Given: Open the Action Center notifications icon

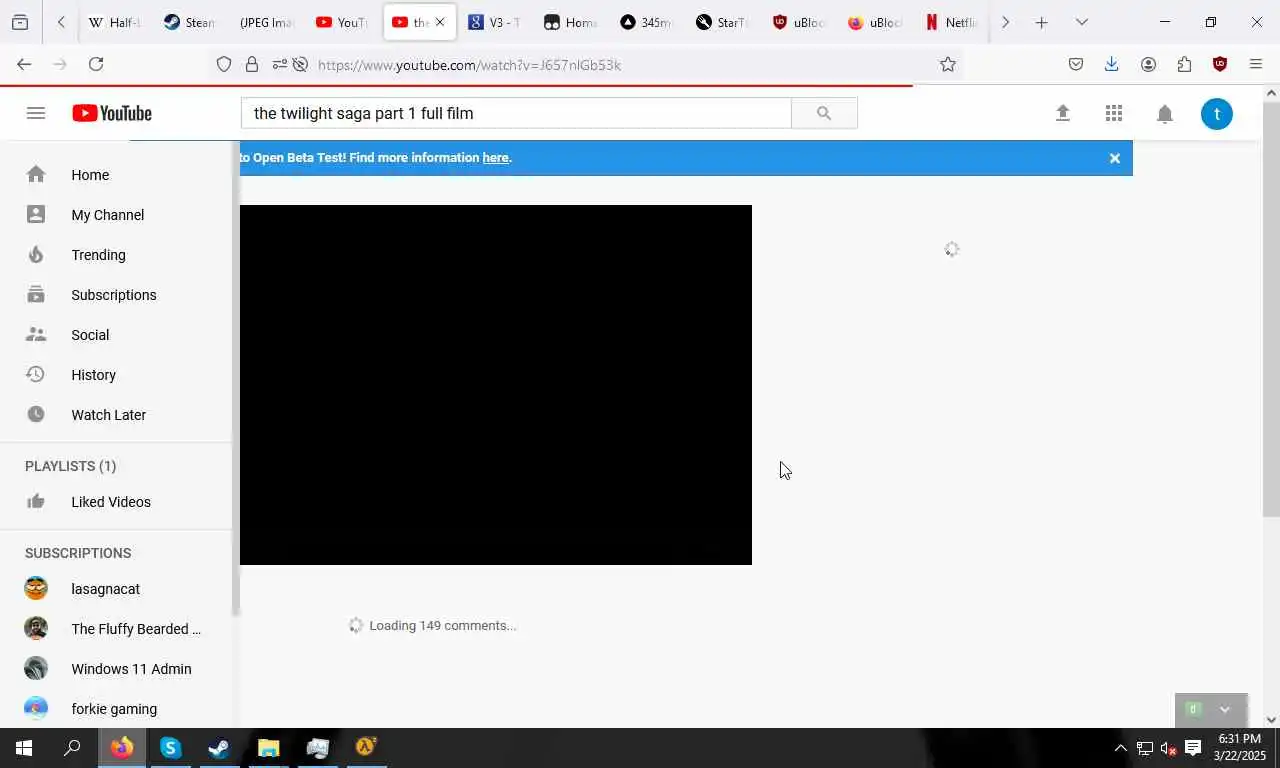Looking at the screenshot, I should click(x=1193, y=748).
